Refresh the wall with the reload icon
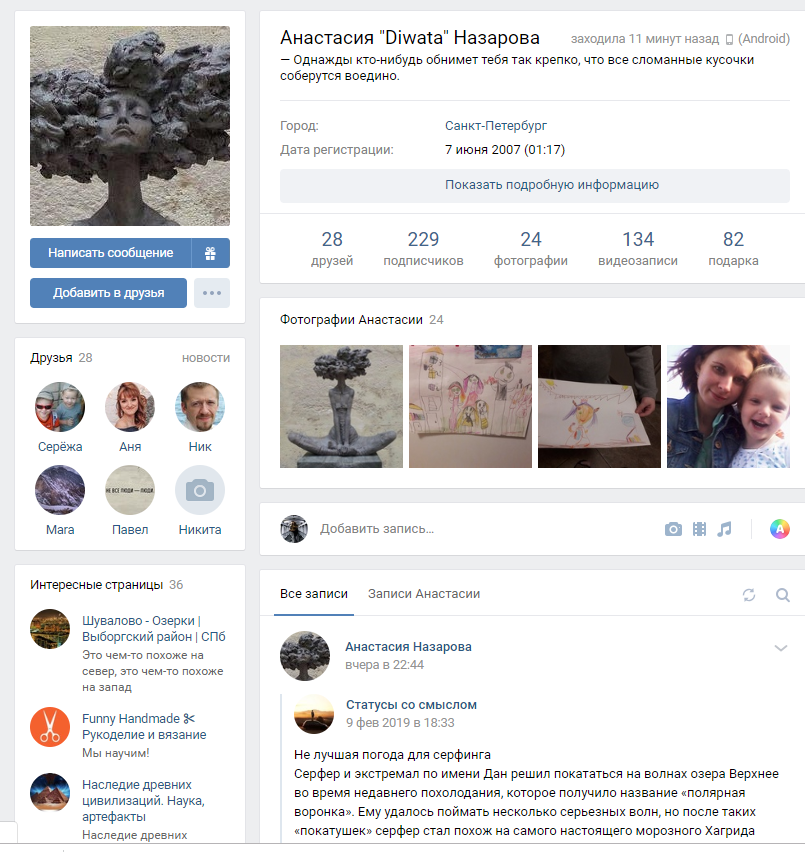Image resolution: width=805 pixels, height=852 pixels. pyautogui.click(x=749, y=595)
